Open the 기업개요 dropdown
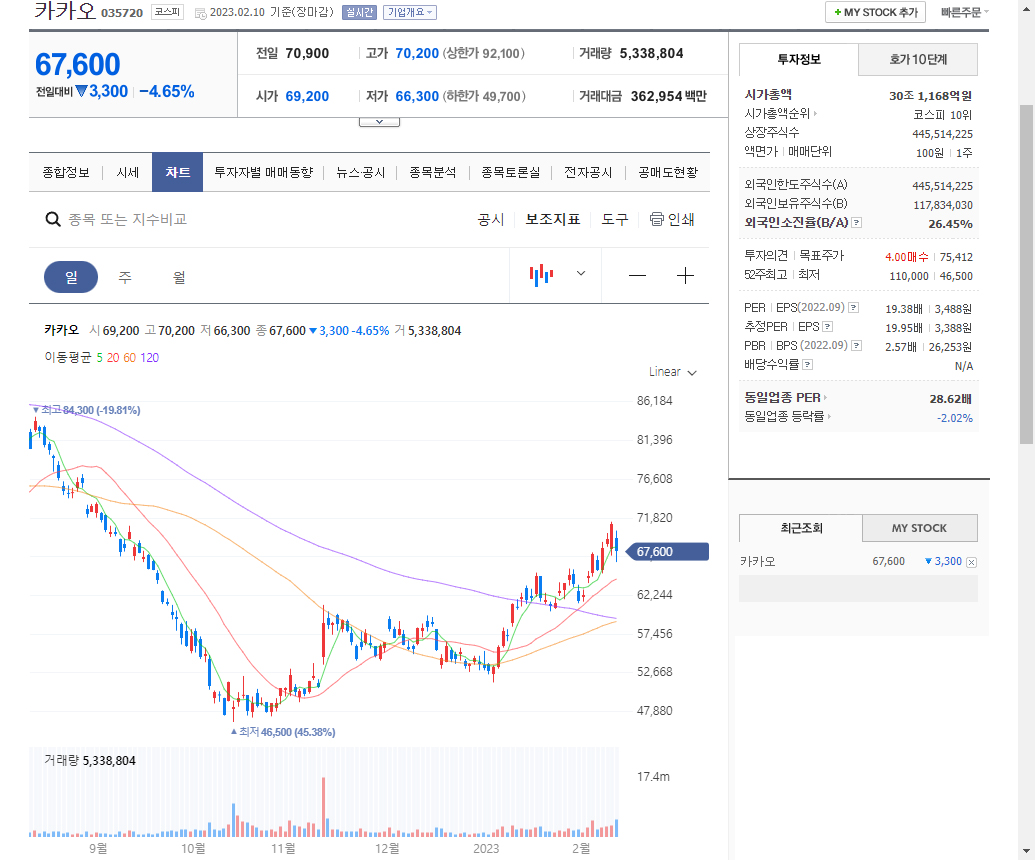The width and height of the screenshot is (1035, 860). tap(410, 13)
